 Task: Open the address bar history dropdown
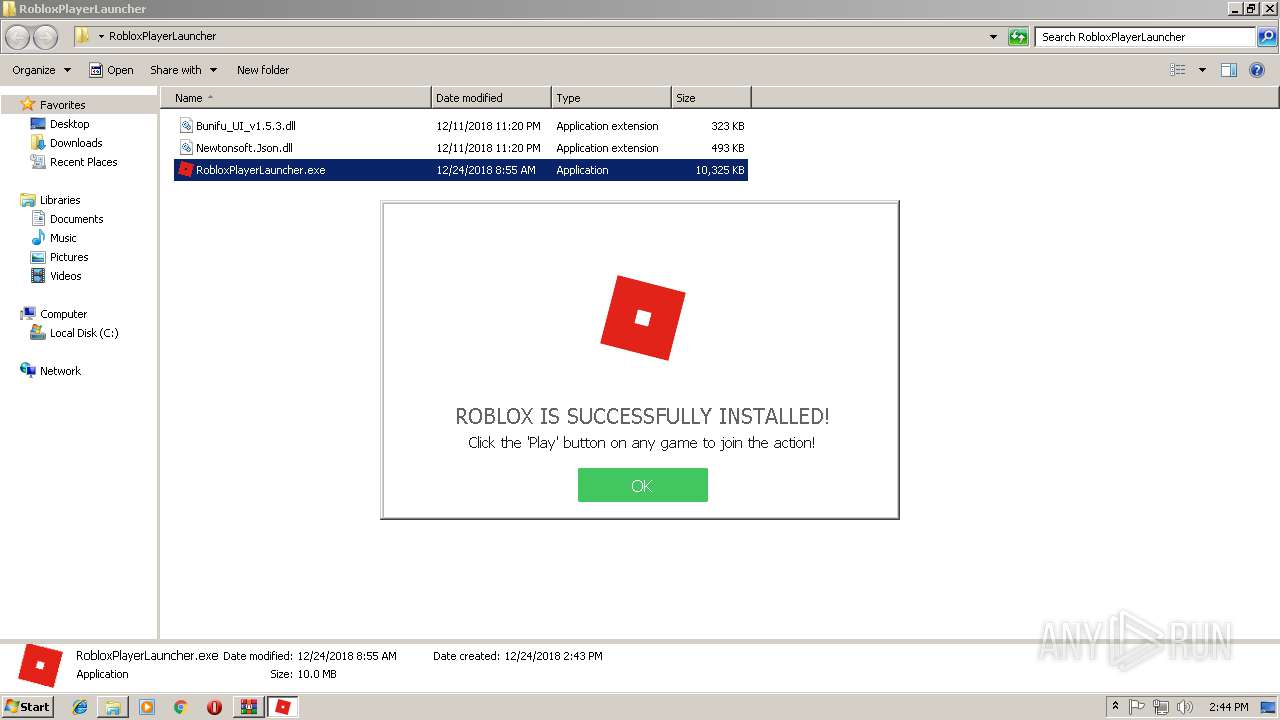[x=993, y=37]
